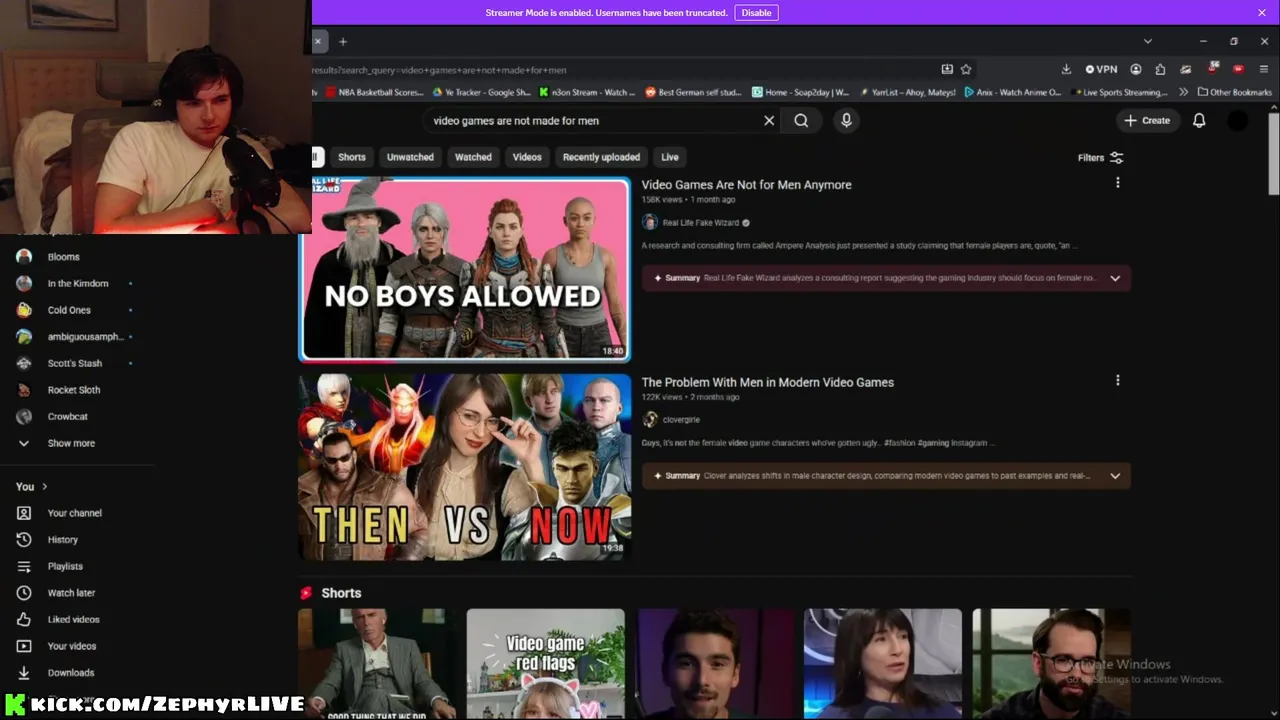Open browser downloads icon
Viewport: 1280px width, 720px height.
(x=1066, y=69)
